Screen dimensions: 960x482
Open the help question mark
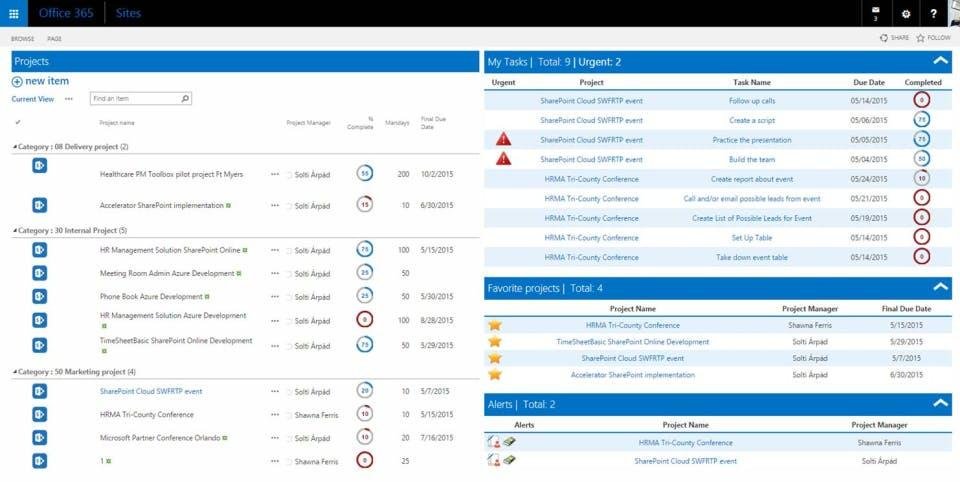933,13
